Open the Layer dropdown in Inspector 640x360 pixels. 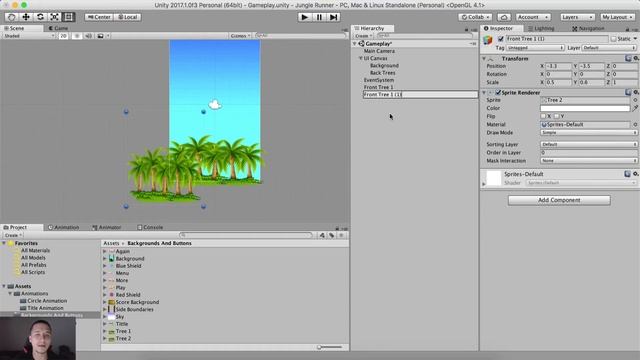click(x=609, y=48)
